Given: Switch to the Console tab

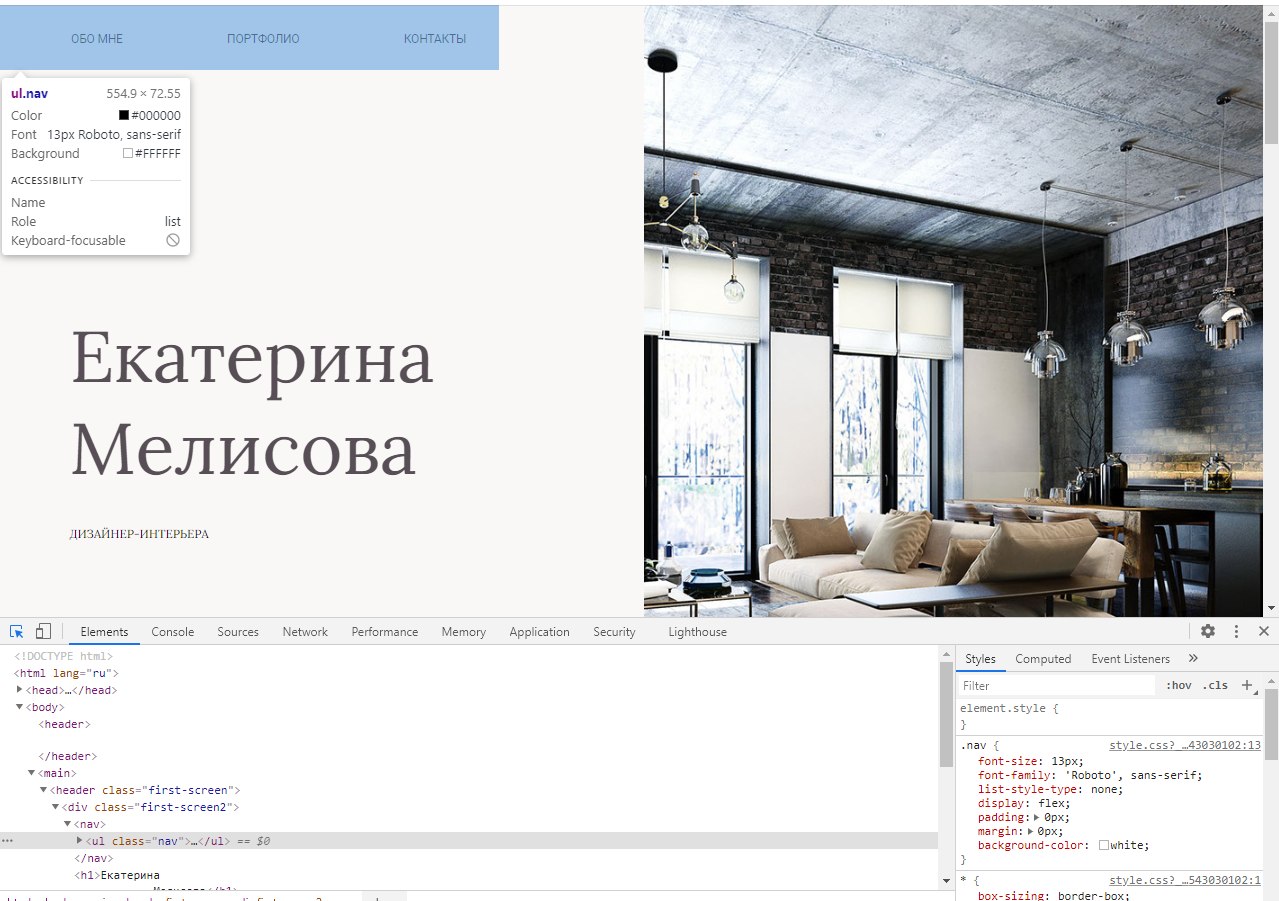Looking at the screenshot, I should point(173,632).
